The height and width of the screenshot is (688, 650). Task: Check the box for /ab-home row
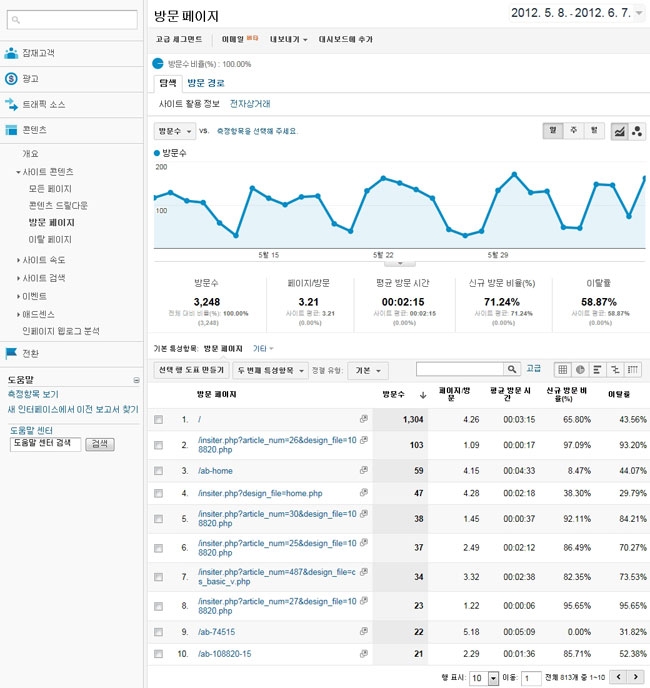point(158,468)
